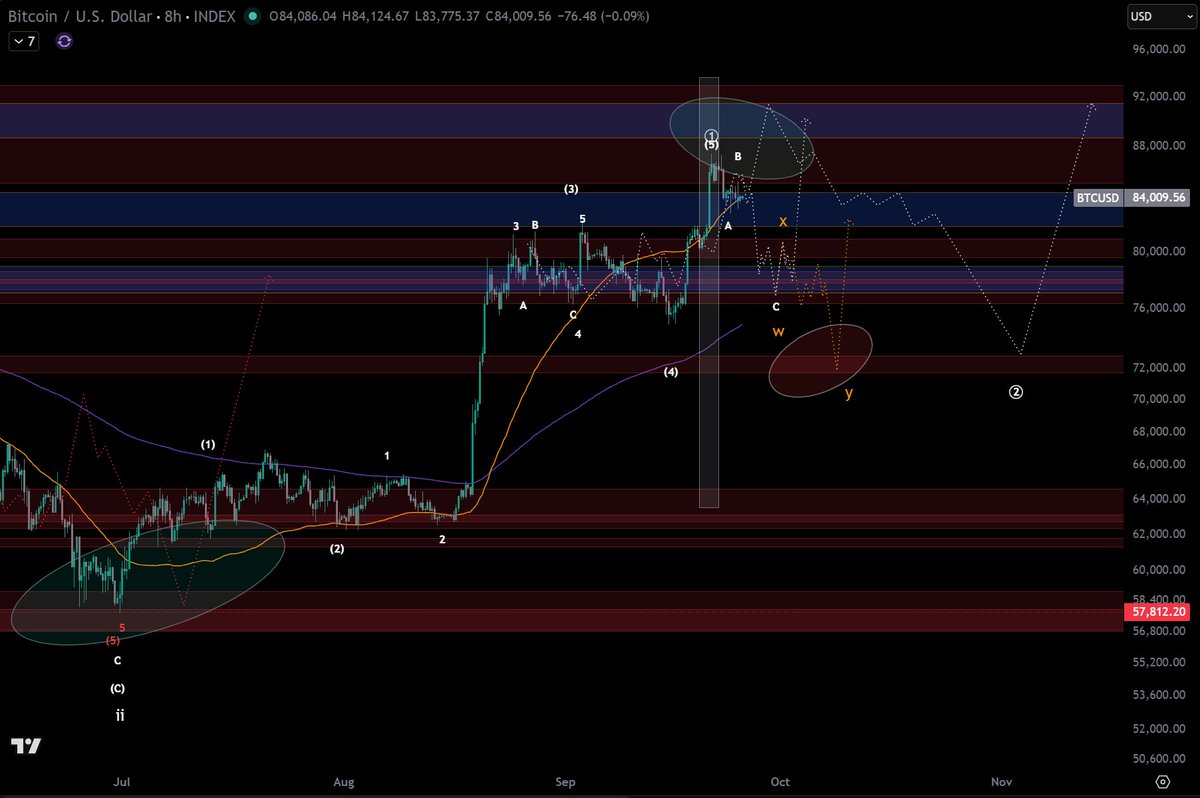Image resolution: width=1200 pixels, height=798 pixels.
Task: Click the Sep label on time axis
Action: click(568, 781)
